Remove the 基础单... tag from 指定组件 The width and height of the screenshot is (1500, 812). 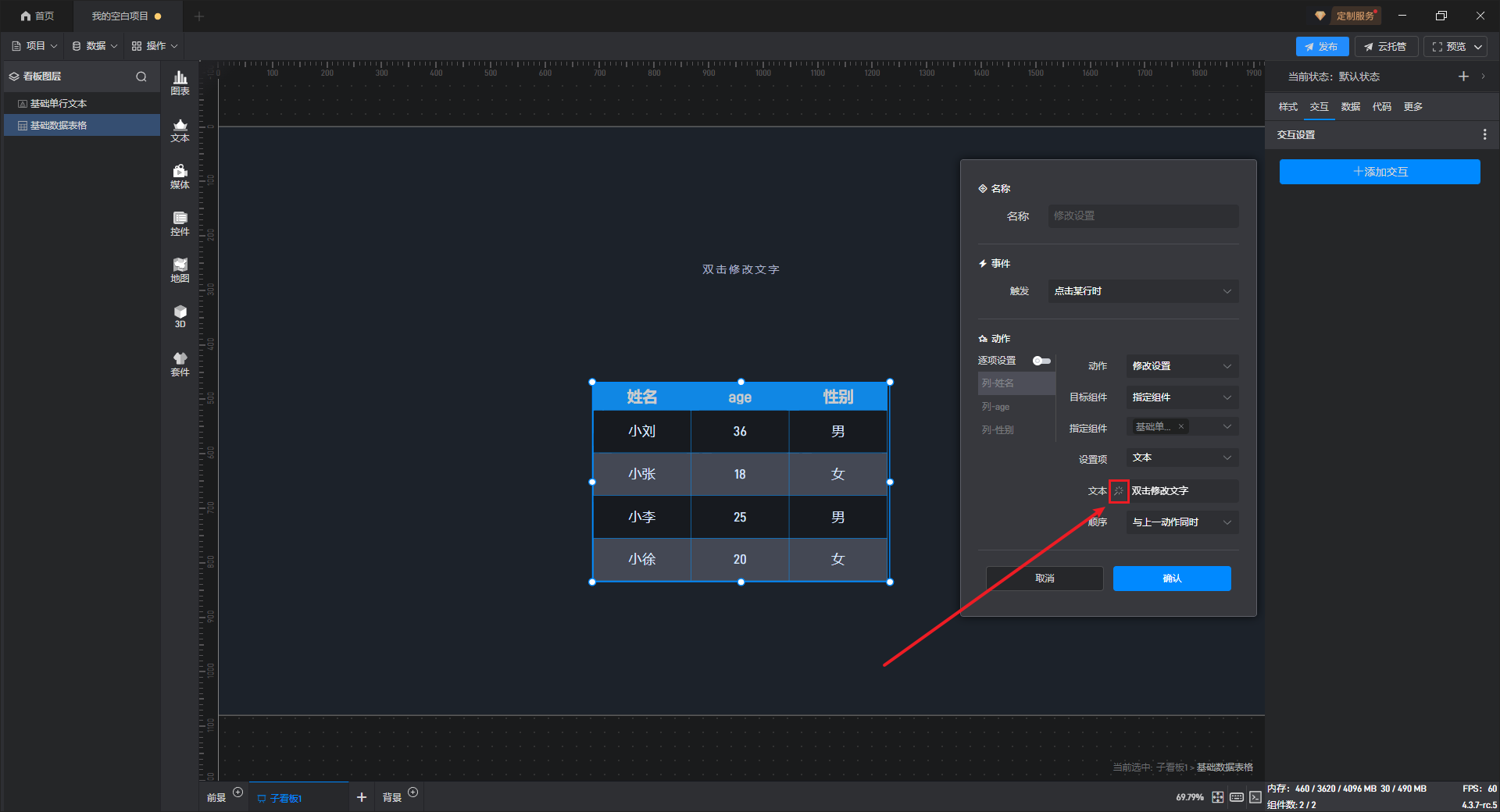(1181, 426)
